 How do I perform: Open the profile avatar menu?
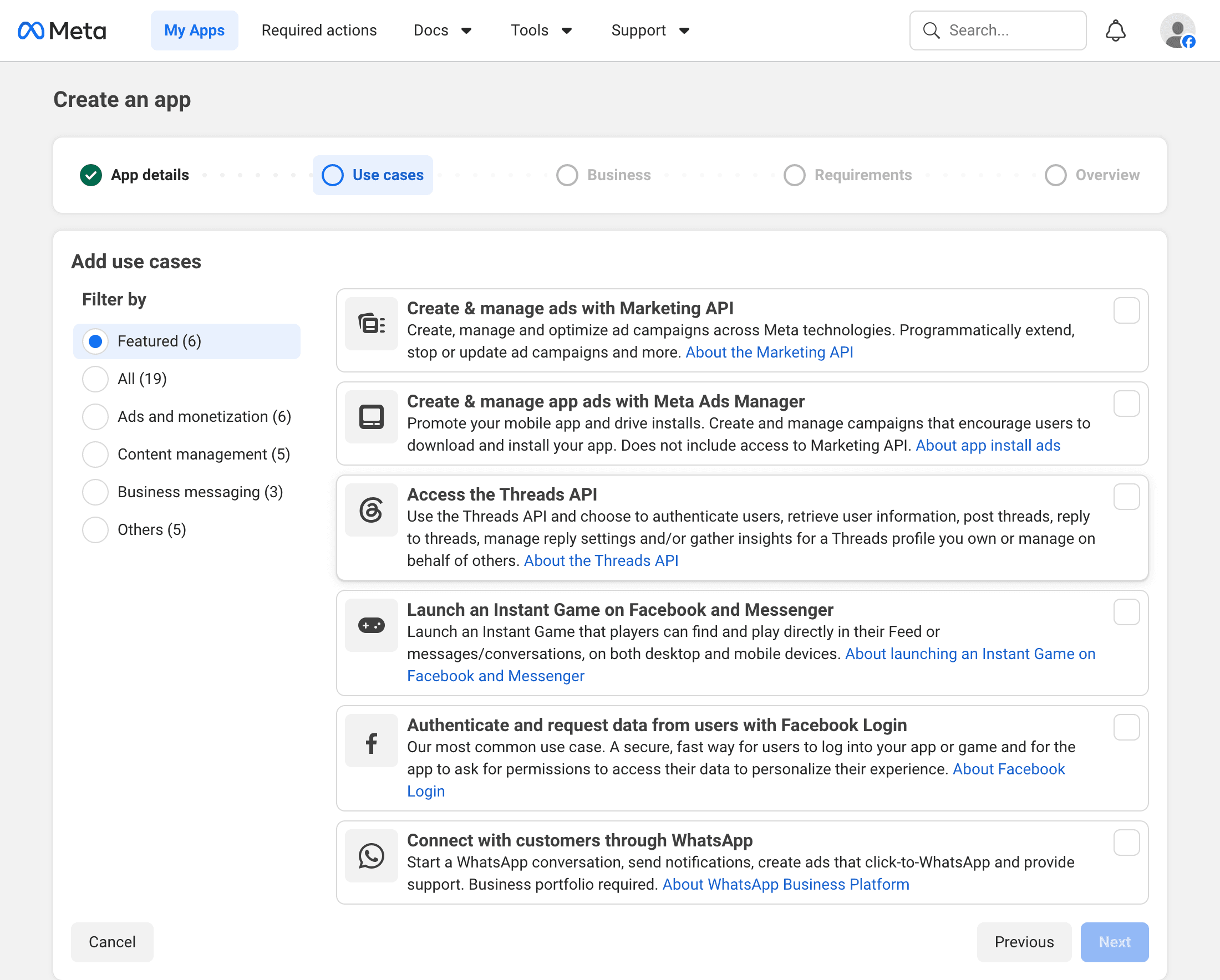click(1177, 30)
